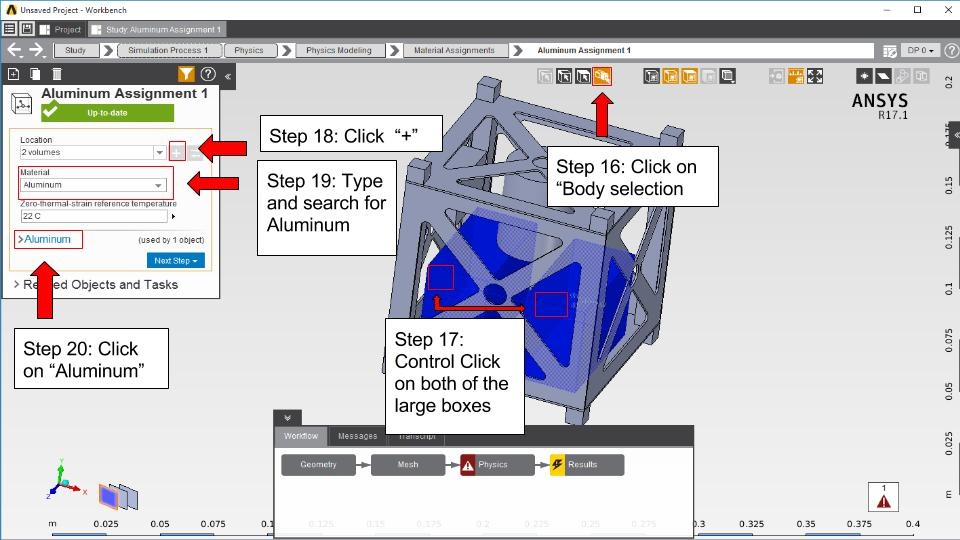The image size is (960, 540).
Task: Open the main menu list icon
Action: [x=10, y=29]
